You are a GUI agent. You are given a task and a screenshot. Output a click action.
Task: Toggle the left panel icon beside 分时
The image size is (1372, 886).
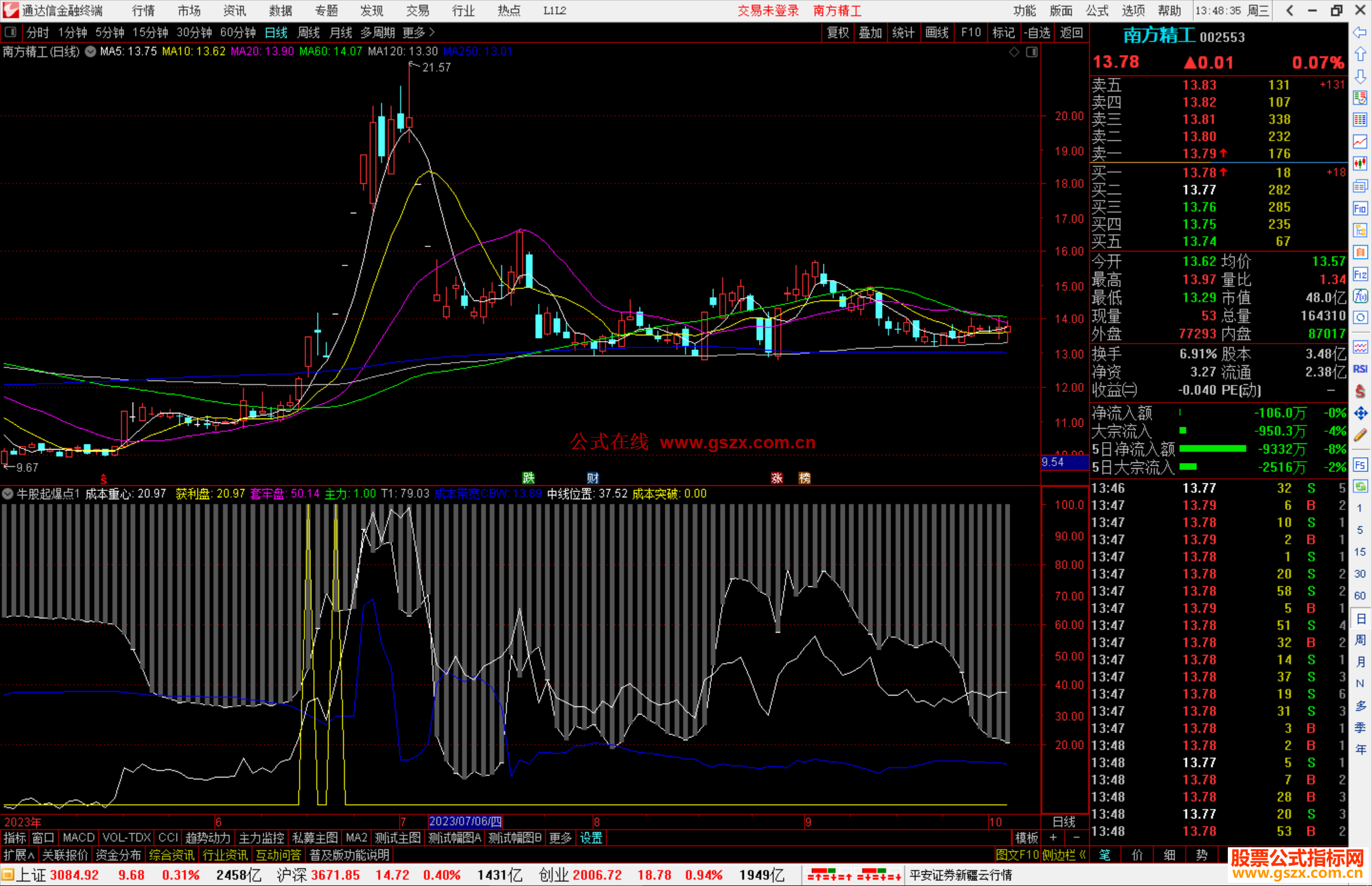point(11,32)
